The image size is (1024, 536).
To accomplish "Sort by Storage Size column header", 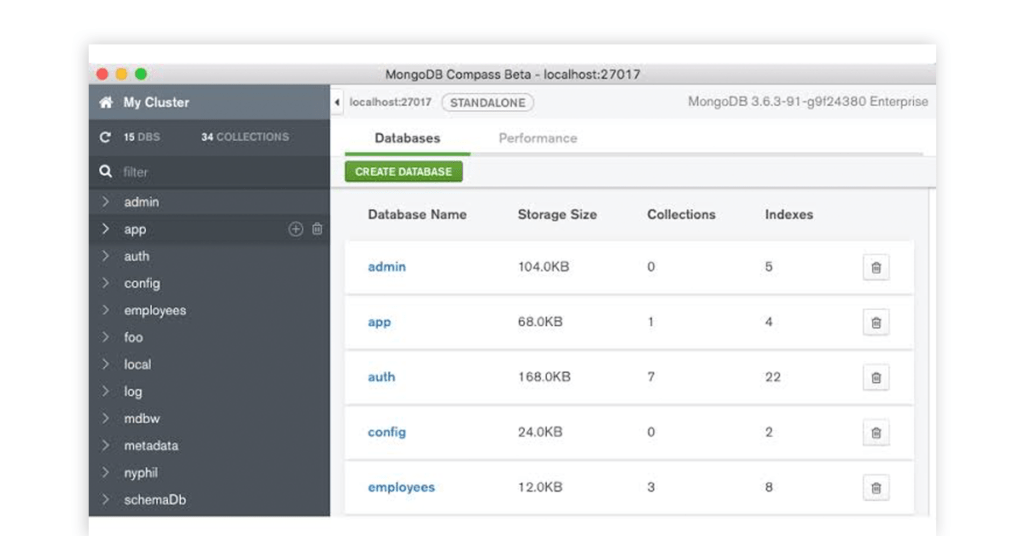I will [557, 214].
